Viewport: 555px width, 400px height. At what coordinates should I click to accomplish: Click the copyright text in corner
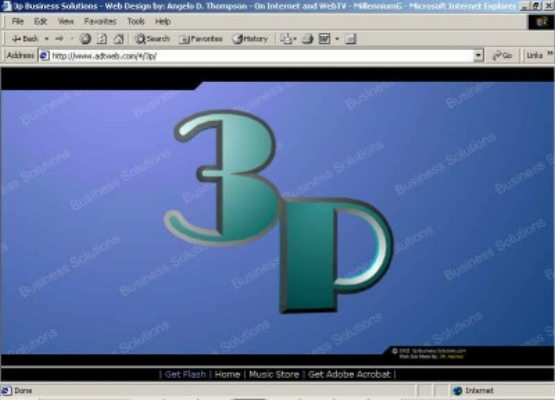[x=429, y=353]
